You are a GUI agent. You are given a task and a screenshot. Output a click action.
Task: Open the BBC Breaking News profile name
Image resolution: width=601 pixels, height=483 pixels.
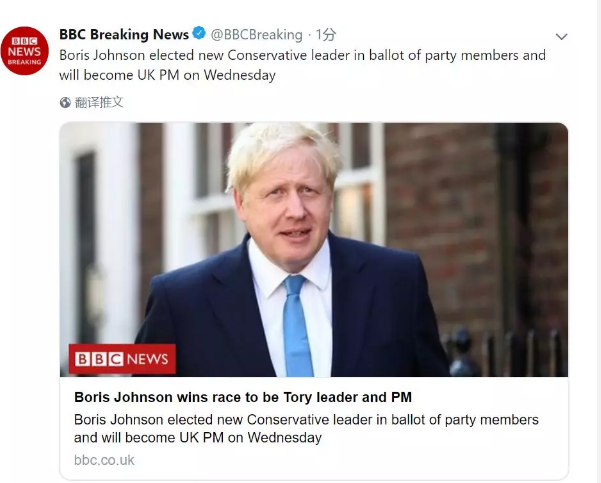coord(123,35)
